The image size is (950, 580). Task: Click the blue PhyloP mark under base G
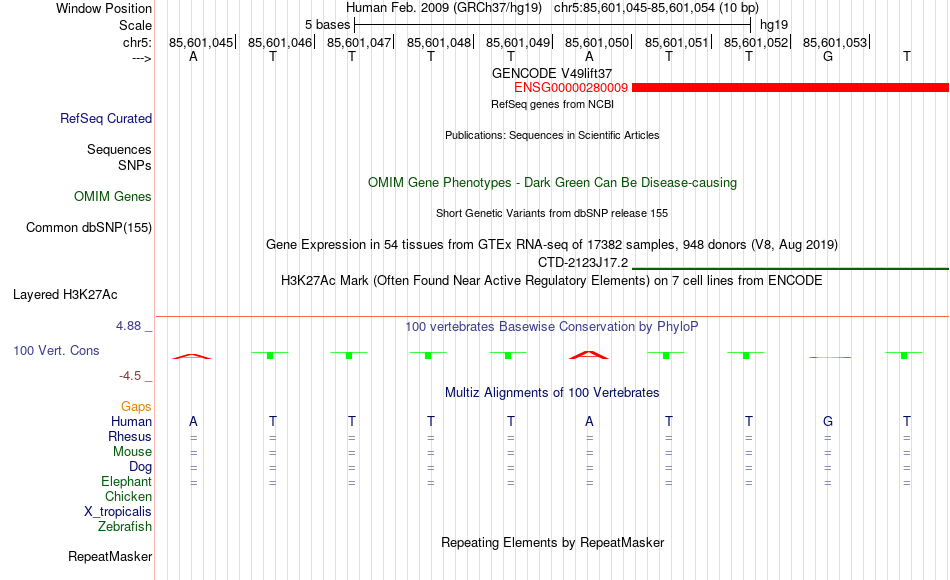coord(830,358)
